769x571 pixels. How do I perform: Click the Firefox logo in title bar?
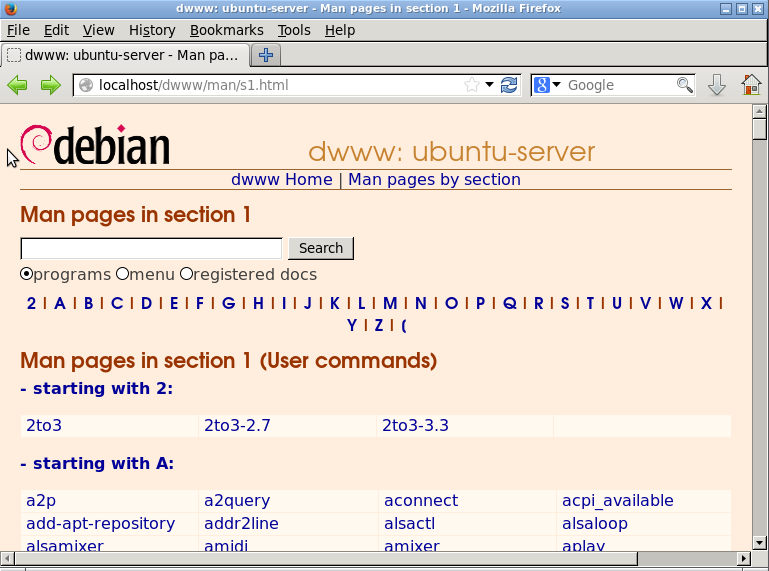click(11, 8)
